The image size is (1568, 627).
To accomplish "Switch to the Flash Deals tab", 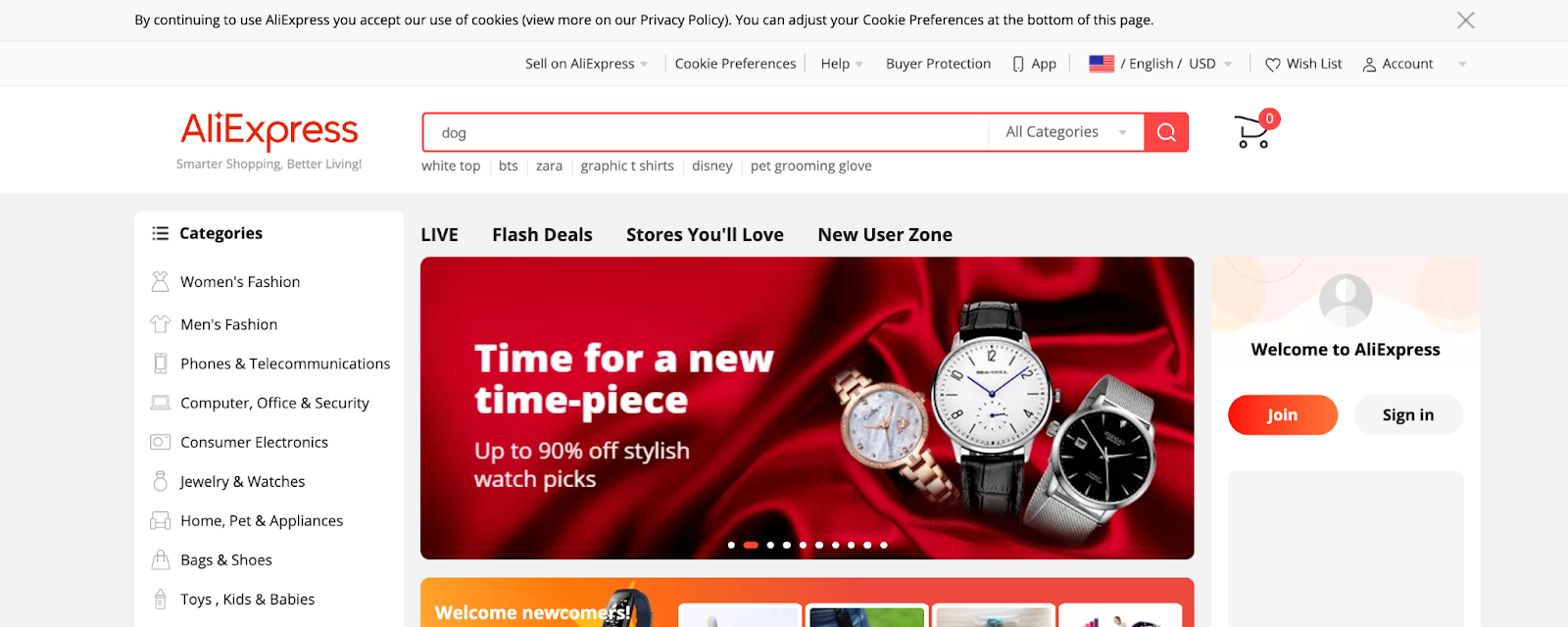I will [542, 235].
